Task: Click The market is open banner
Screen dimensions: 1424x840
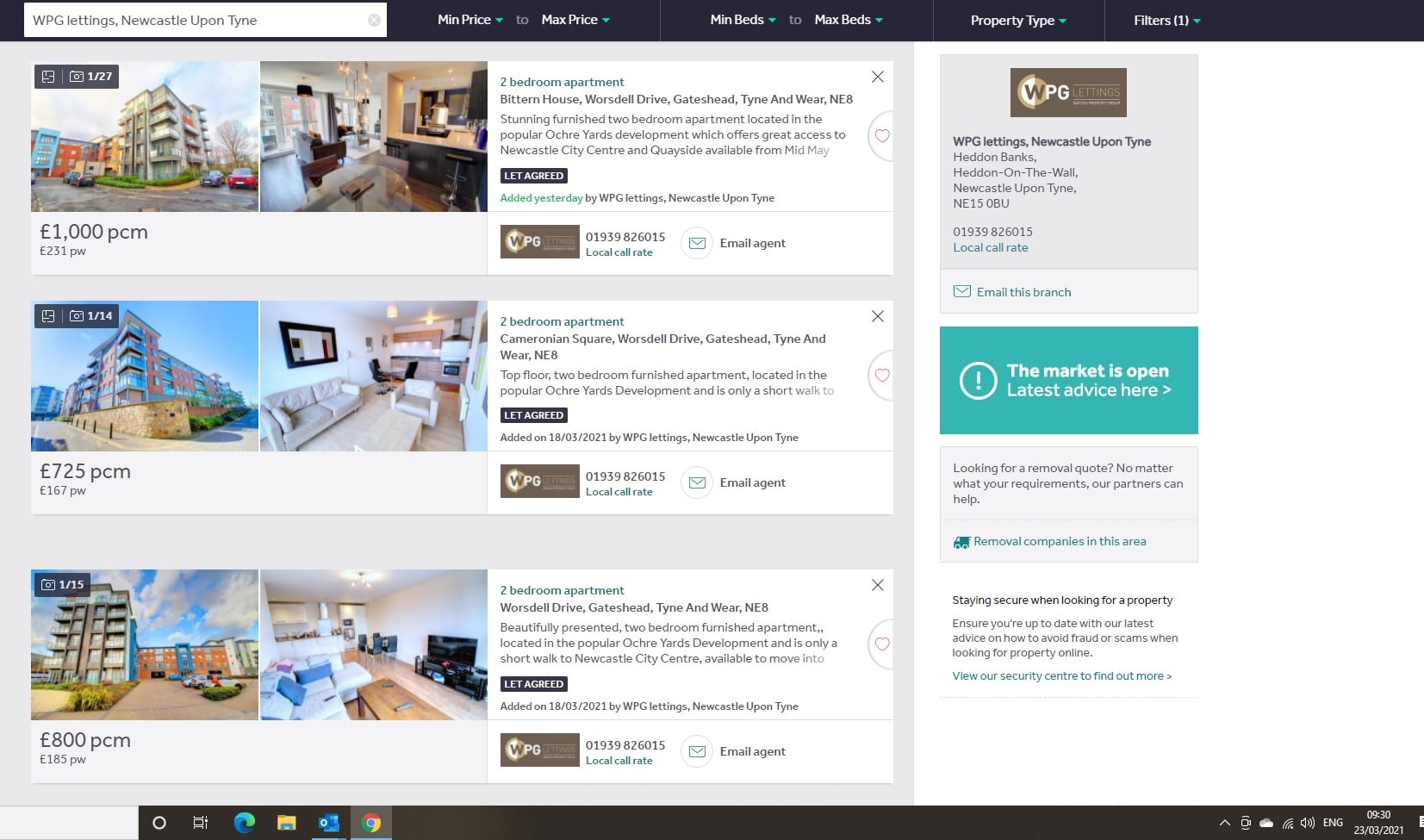Action: (1068, 380)
